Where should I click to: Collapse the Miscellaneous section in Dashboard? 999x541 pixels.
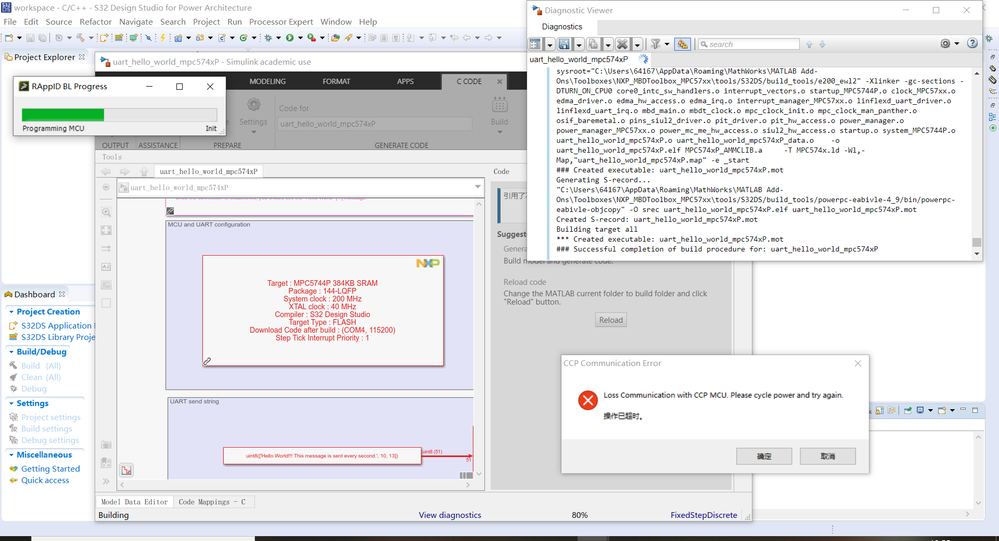(x=11, y=455)
